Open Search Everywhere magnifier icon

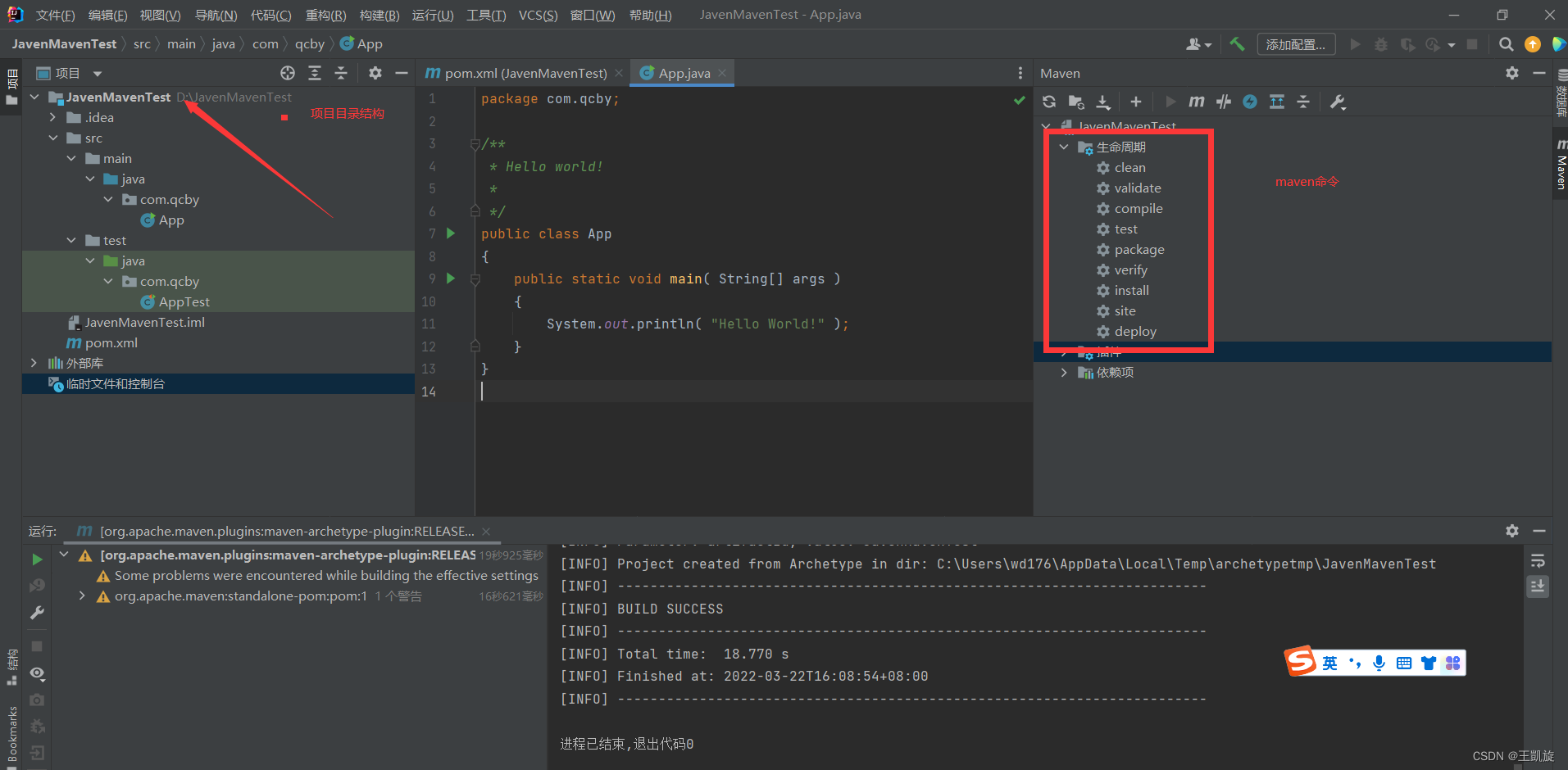tap(1507, 44)
